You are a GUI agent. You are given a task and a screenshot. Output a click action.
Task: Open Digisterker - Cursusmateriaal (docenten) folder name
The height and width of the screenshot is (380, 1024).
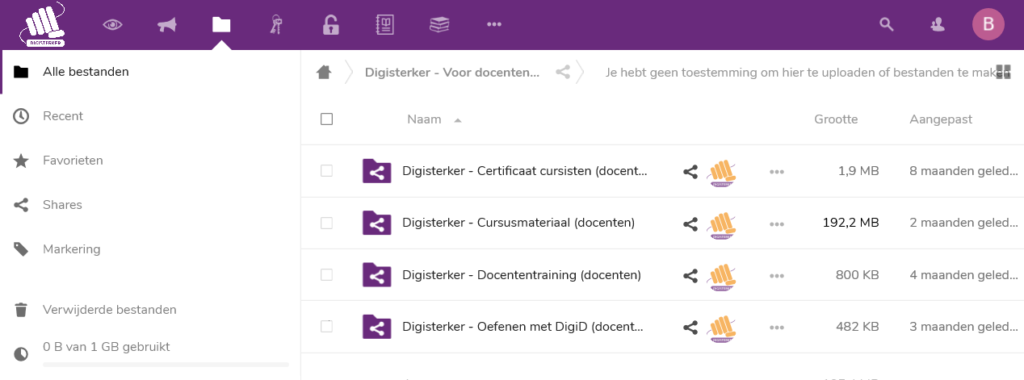[519, 223]
